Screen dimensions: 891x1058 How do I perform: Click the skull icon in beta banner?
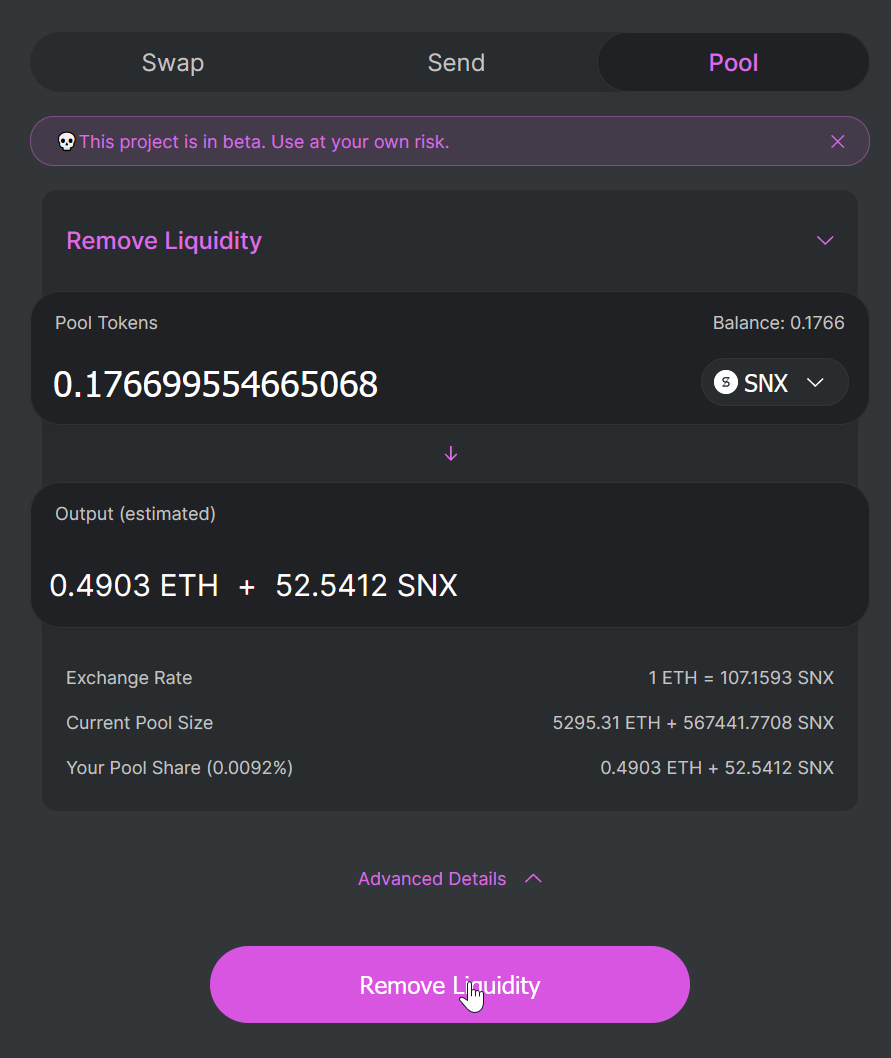[x=66, y=142]
